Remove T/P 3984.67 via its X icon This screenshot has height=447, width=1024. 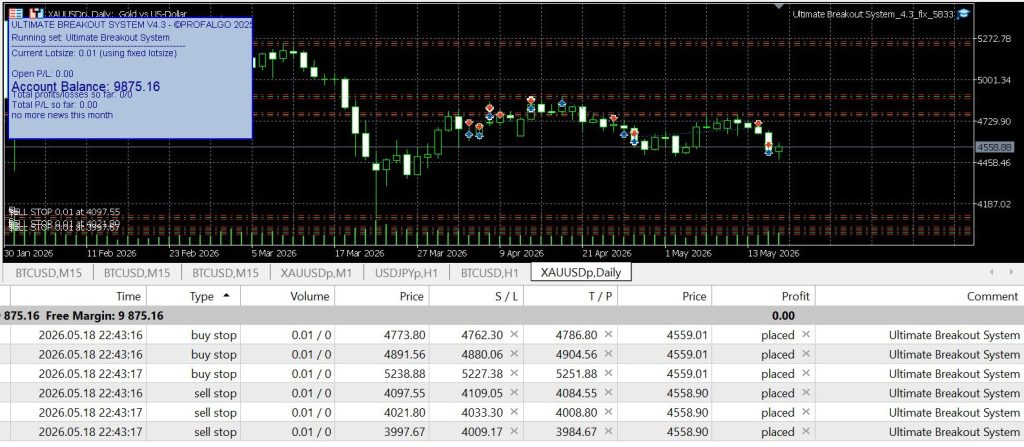[608, 432]
